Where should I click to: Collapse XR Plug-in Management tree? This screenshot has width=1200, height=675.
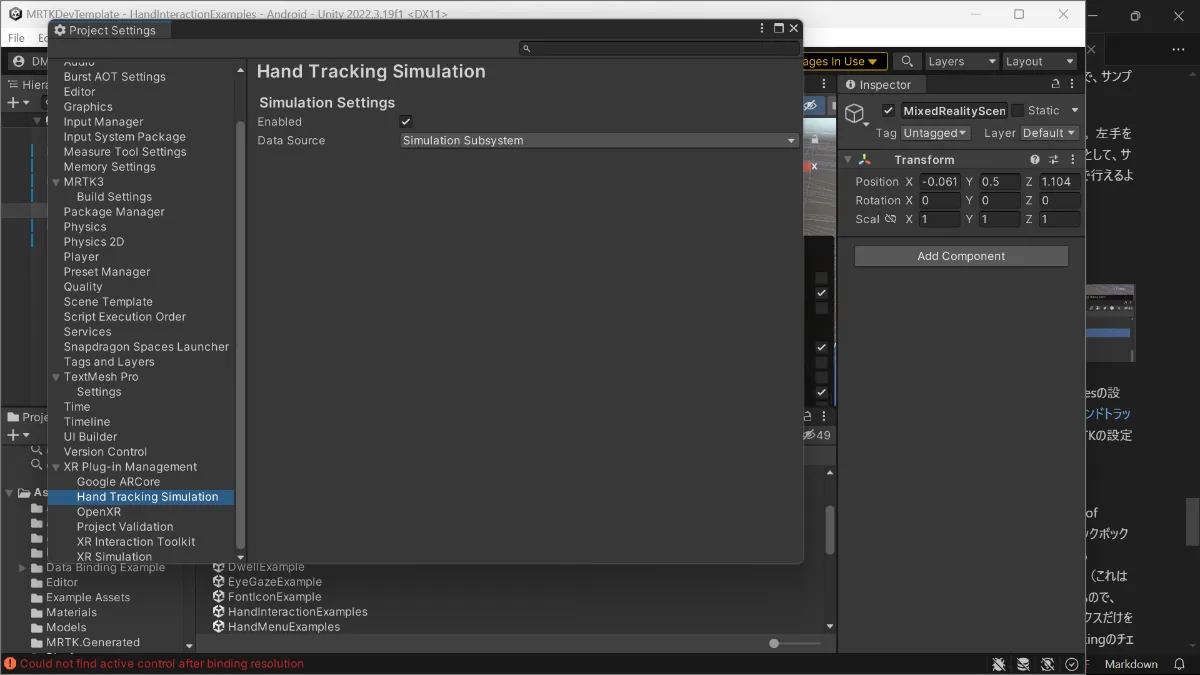click(57, 467)
